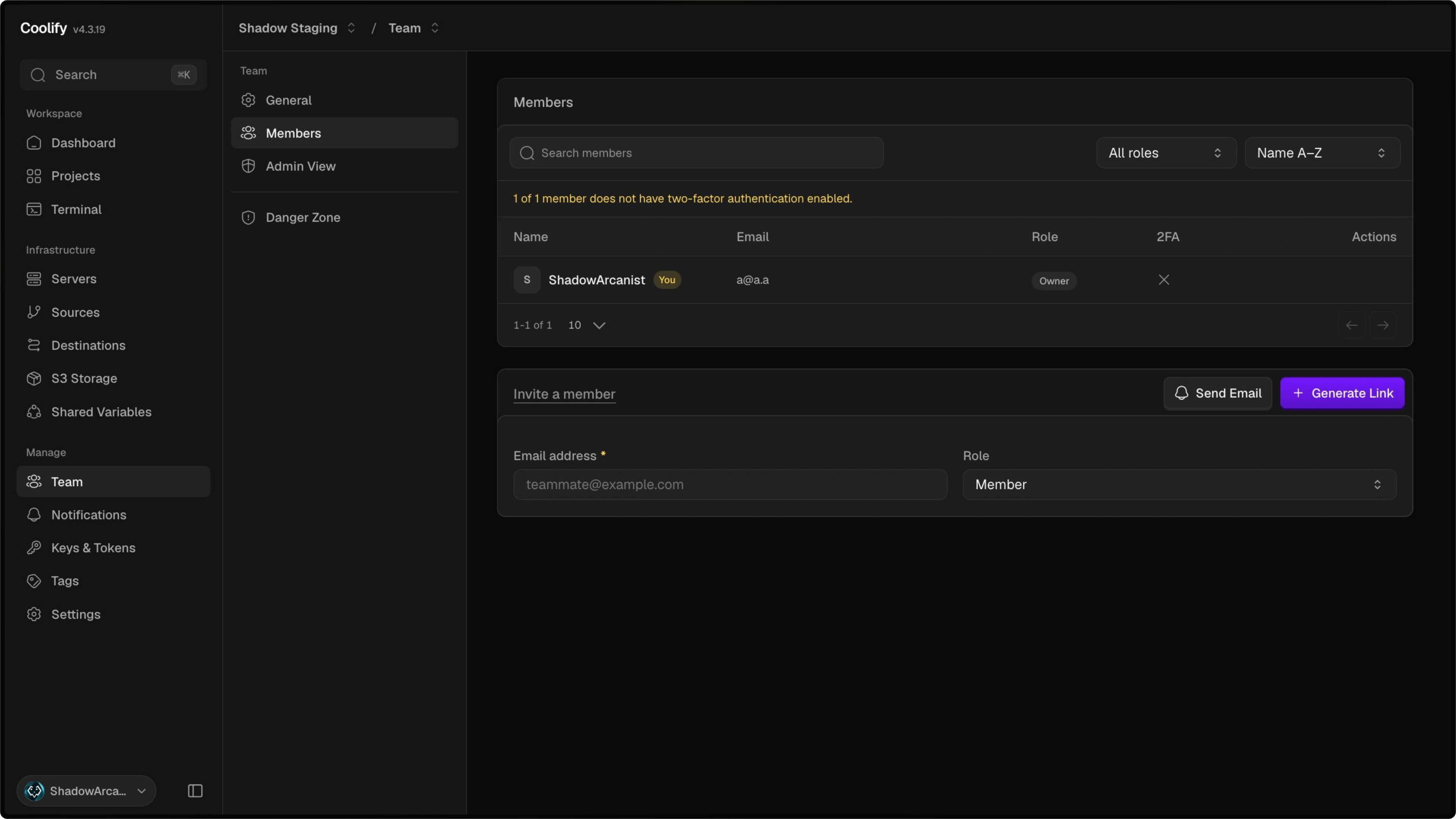The height and width of the screenshot is (819, 1456).
Task: Click the Send Email button
Action: [1218, 394]
